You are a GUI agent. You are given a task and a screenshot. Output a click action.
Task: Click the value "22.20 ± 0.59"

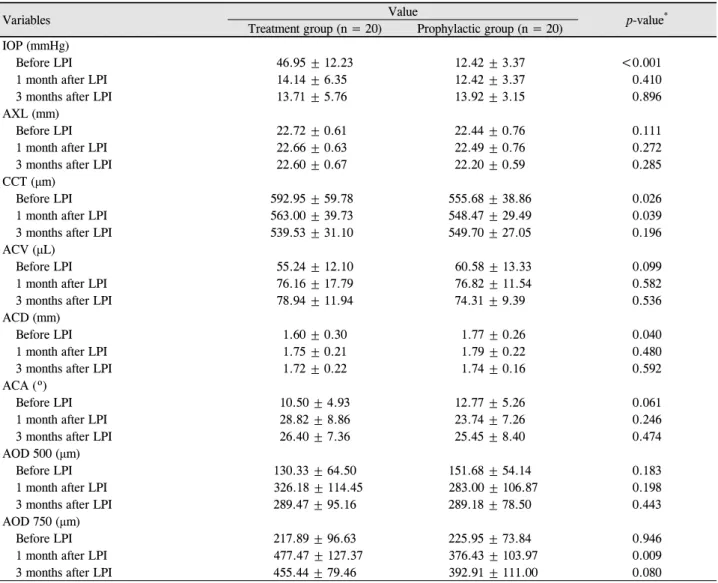pos(490,164)
